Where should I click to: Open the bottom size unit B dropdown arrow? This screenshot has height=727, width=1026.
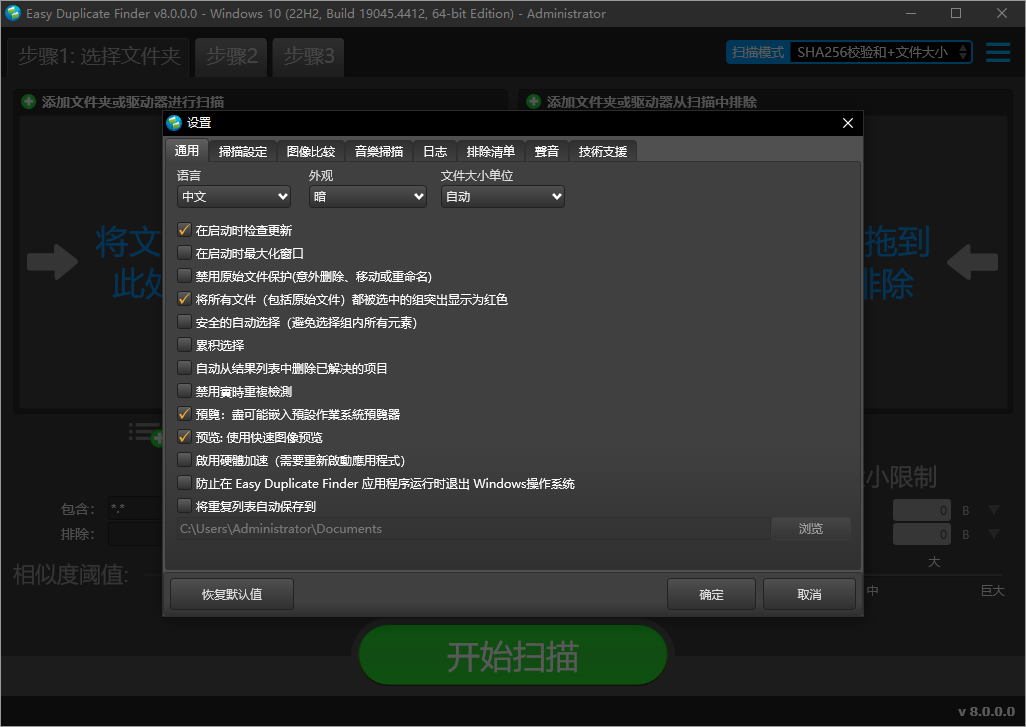pyautogui.click(x=993, y=534)
